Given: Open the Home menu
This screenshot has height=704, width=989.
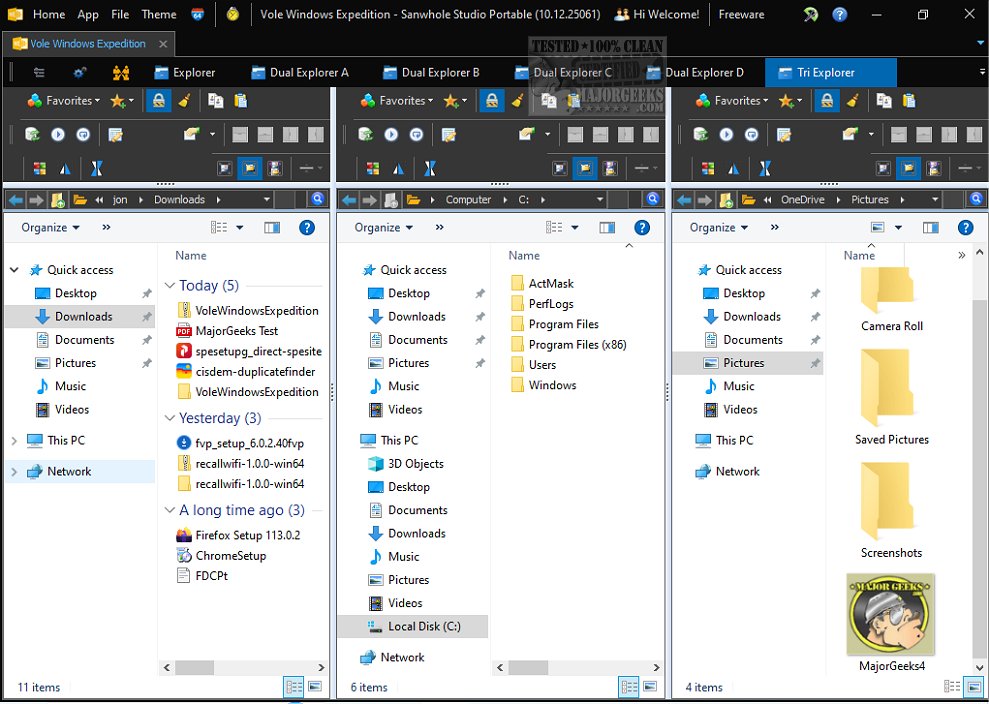Looking at the screenshot, I should coord(49,14).
